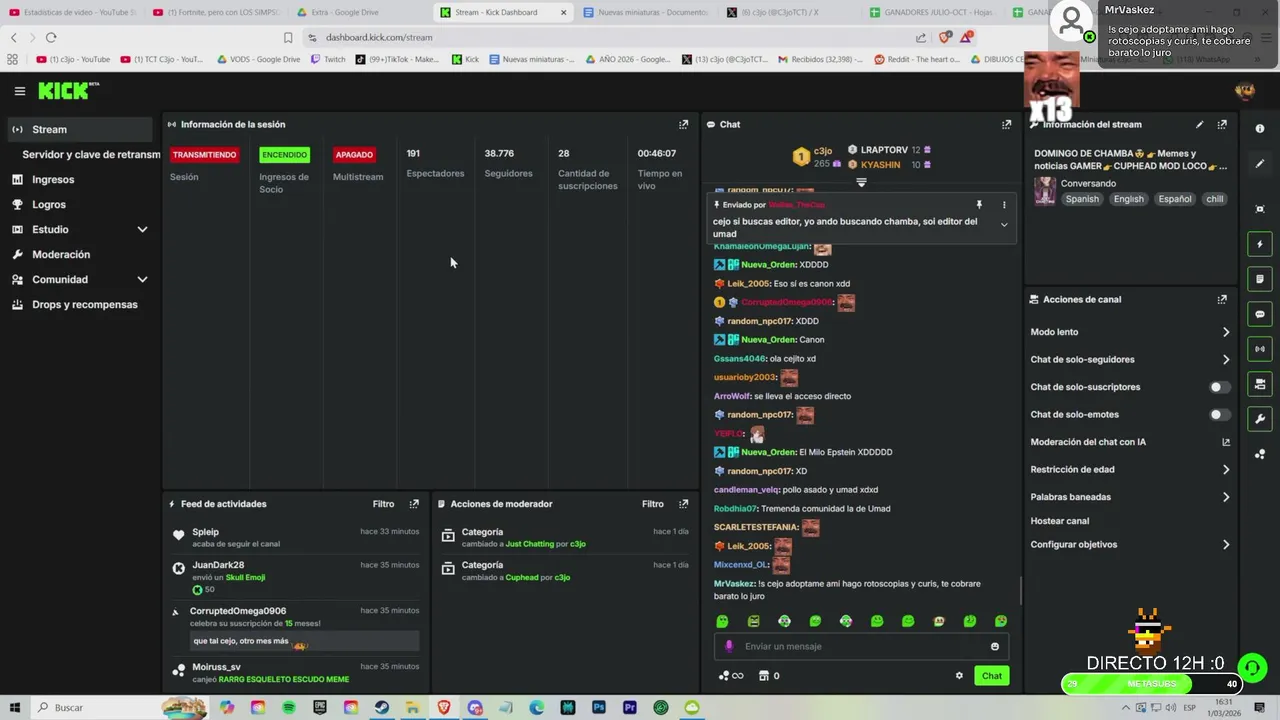Select Stream in the left sidebar
Viewport: 1280px width, 720px height.
[81, 129]
